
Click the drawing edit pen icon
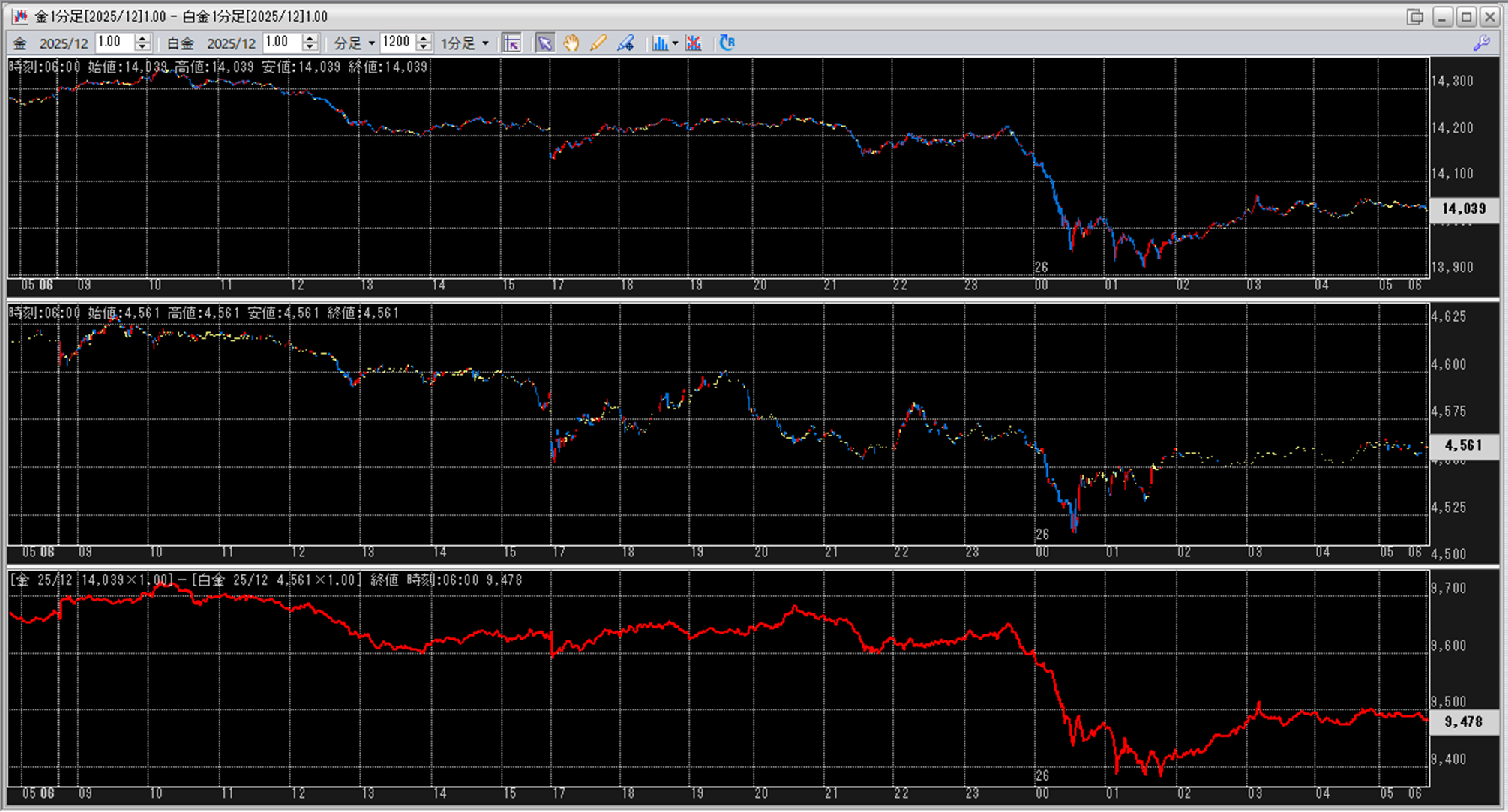[x=625, y=43]
